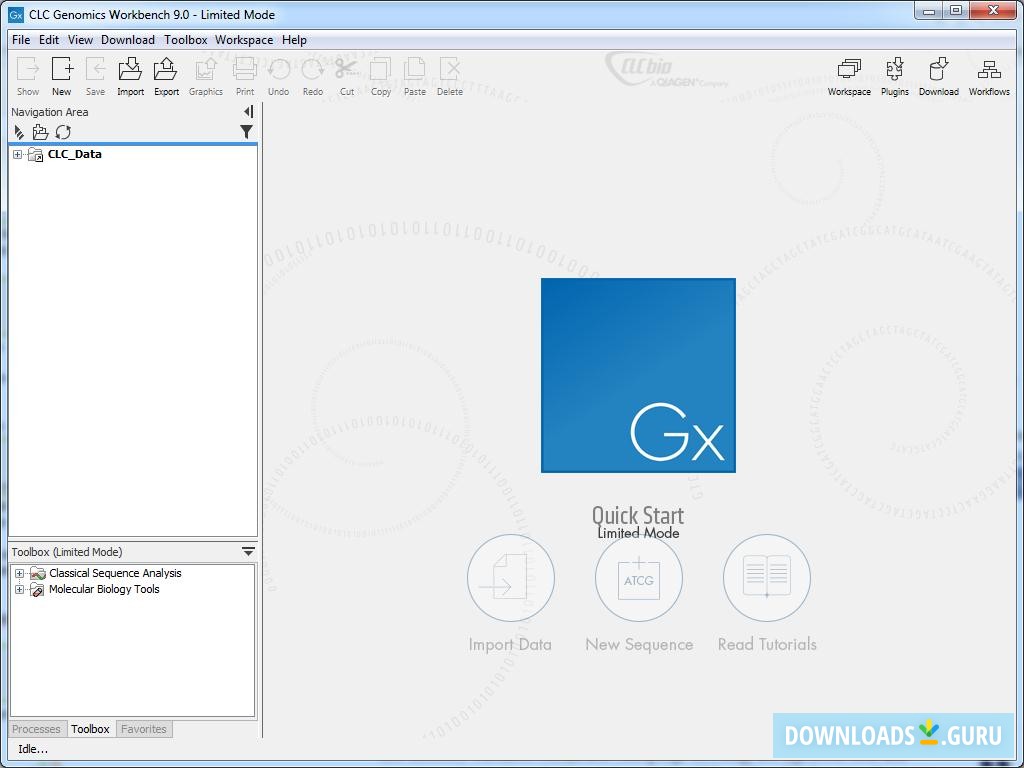Image resolution: width=1024 pixels, height=768 pixels.
Task: Click the arrow-and-lines icon in the Navigation Area toolbar
Action: click(x=19, y=132)
